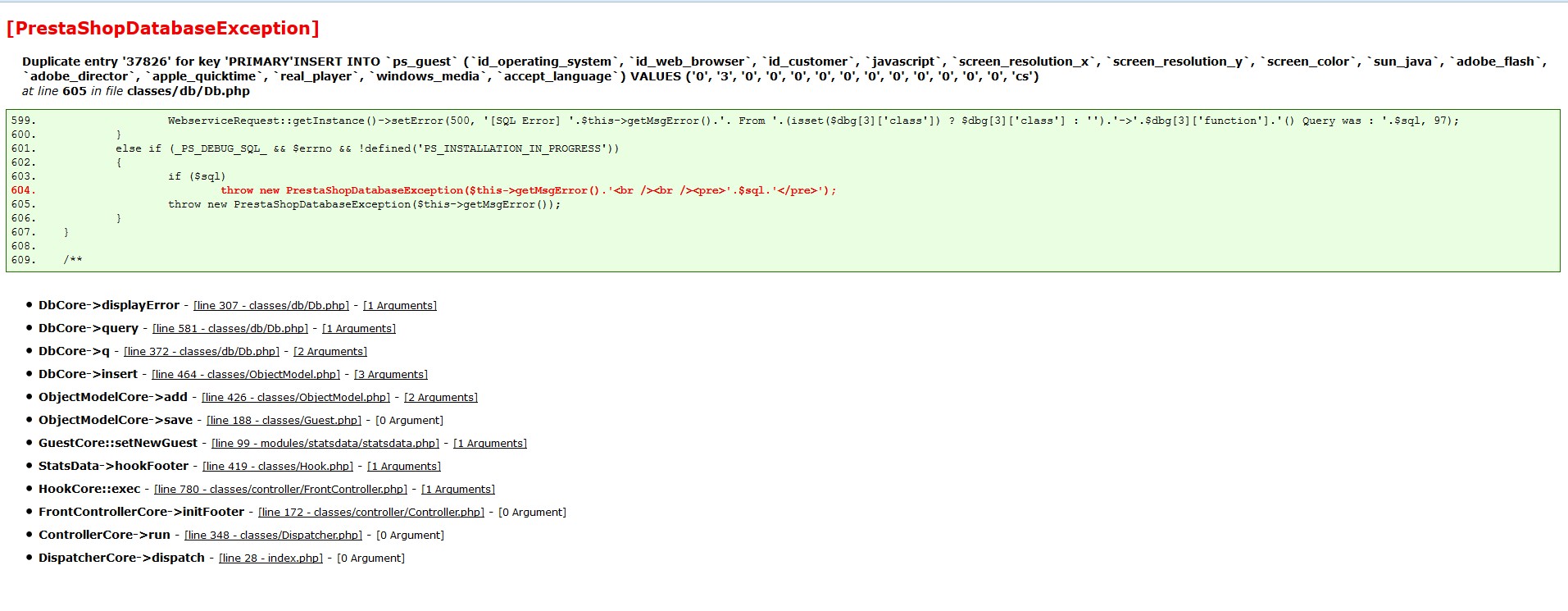The width and height of the screenshot is (1568, 611).
Task: Expand the '3 Arguments' link for DbCore->insert
Action: pos(391,374)
